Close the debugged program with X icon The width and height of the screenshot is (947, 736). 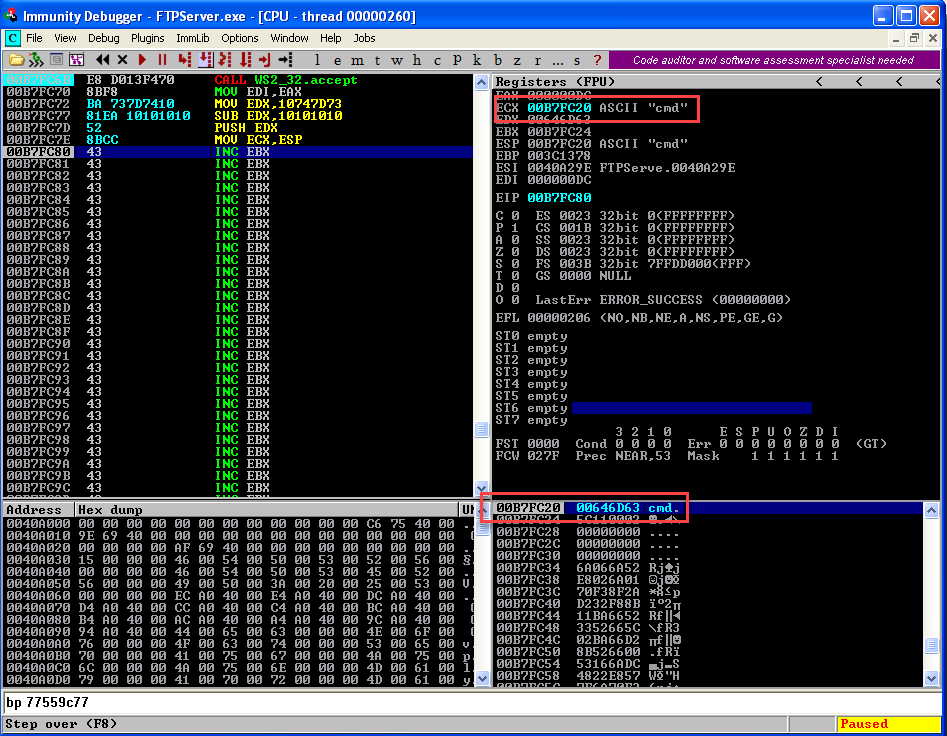(x=123, y=60)
